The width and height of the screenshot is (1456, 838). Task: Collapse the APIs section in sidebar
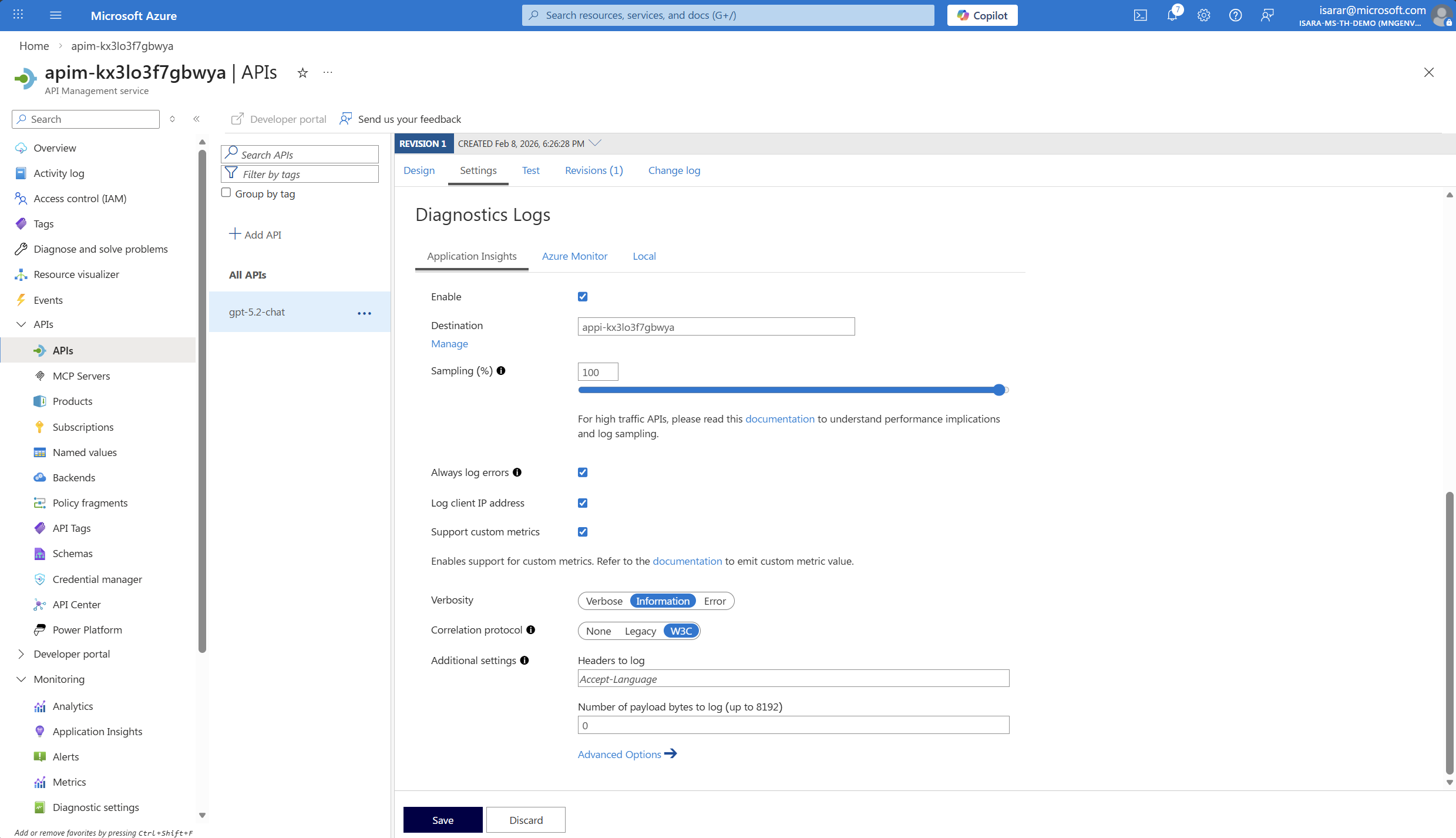pos(21,324)
